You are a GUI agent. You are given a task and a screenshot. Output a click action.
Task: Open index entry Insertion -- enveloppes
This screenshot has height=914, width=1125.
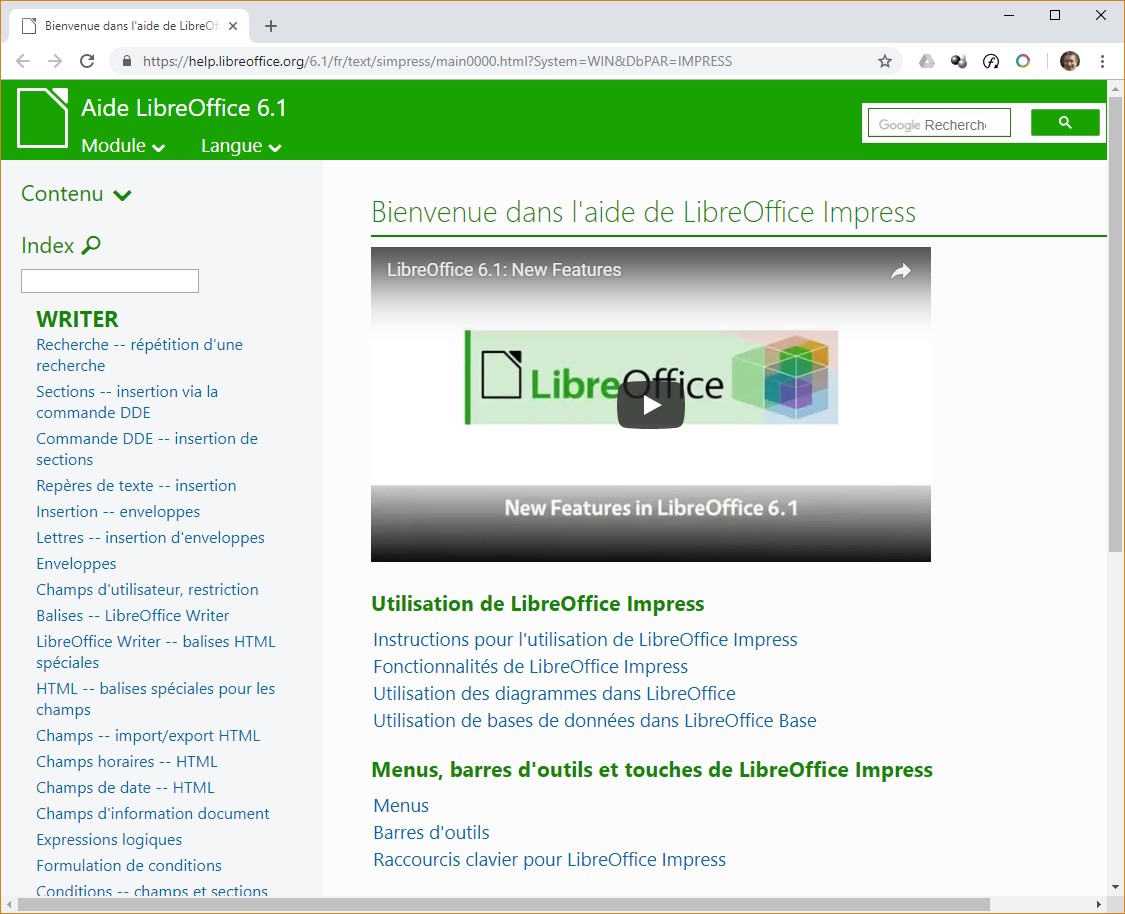(x=118, y=512)
